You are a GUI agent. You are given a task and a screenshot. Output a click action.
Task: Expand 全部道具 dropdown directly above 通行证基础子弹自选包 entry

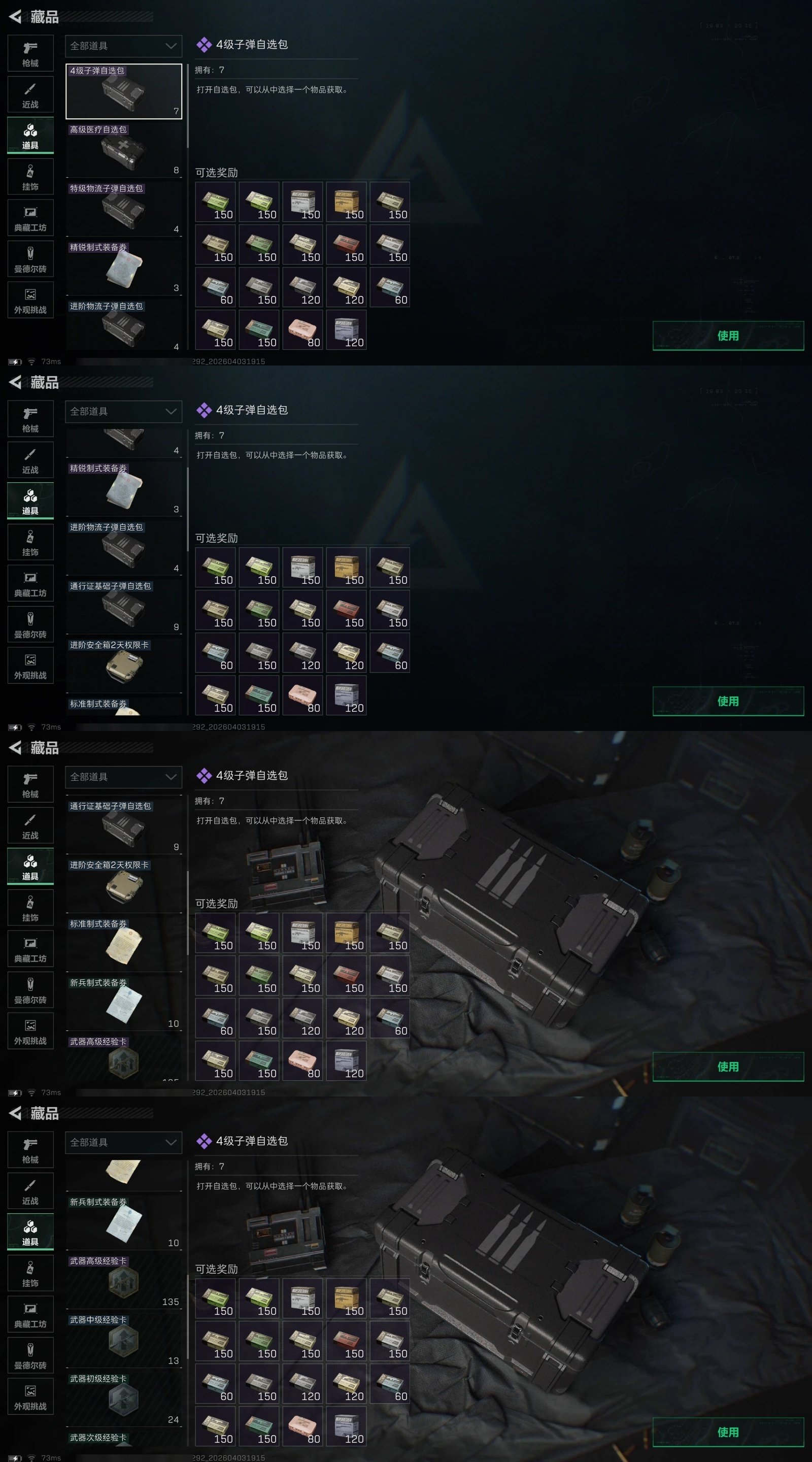click(124, 777)
